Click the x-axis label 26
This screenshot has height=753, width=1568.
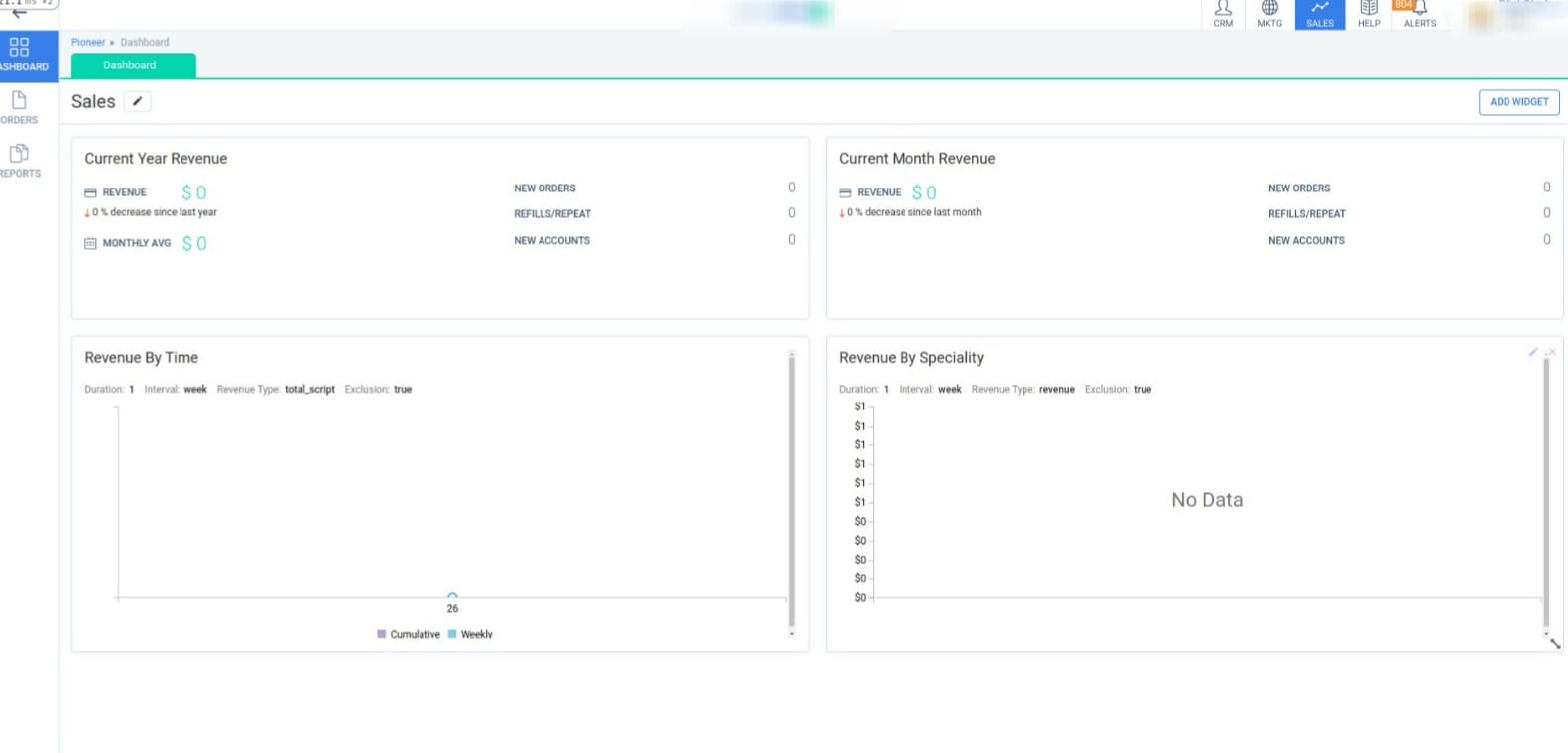(x=452, y=609)
